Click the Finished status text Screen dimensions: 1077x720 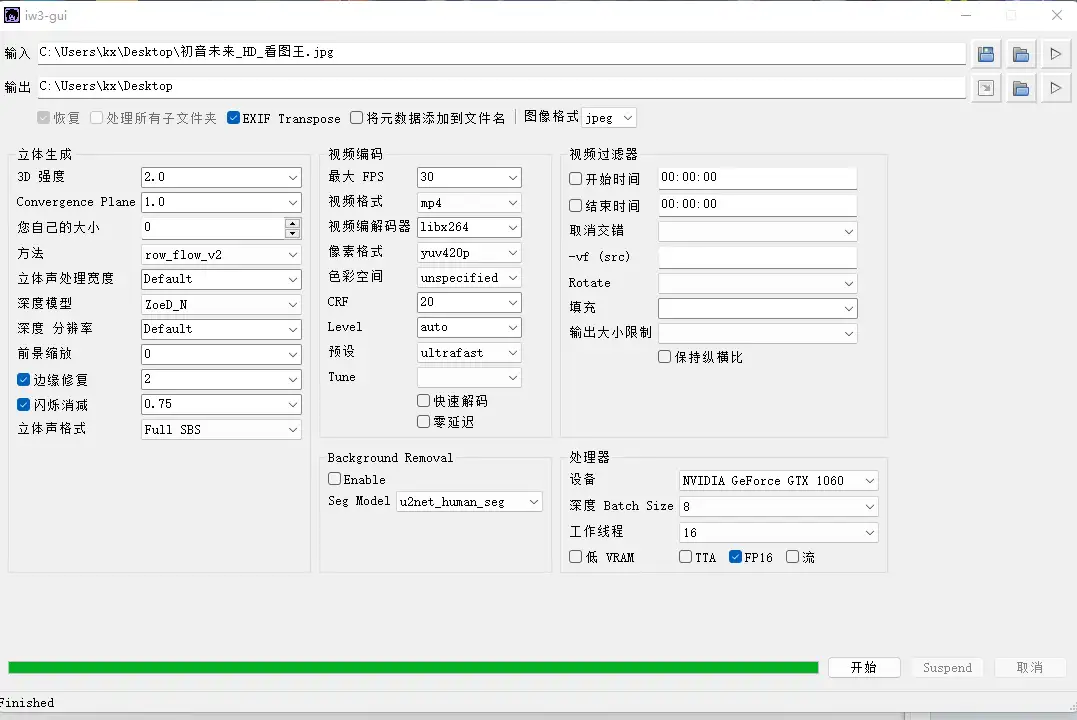tap(27, 703)
